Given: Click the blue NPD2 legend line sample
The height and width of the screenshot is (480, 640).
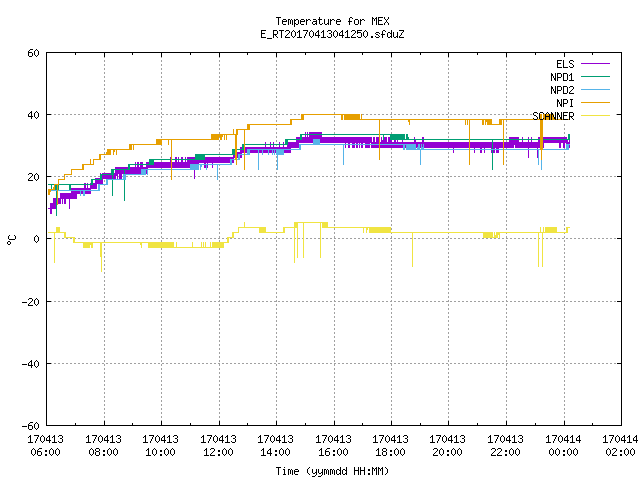Looking at the screenshot, I should pyautogui.click(x=595, y=90).
